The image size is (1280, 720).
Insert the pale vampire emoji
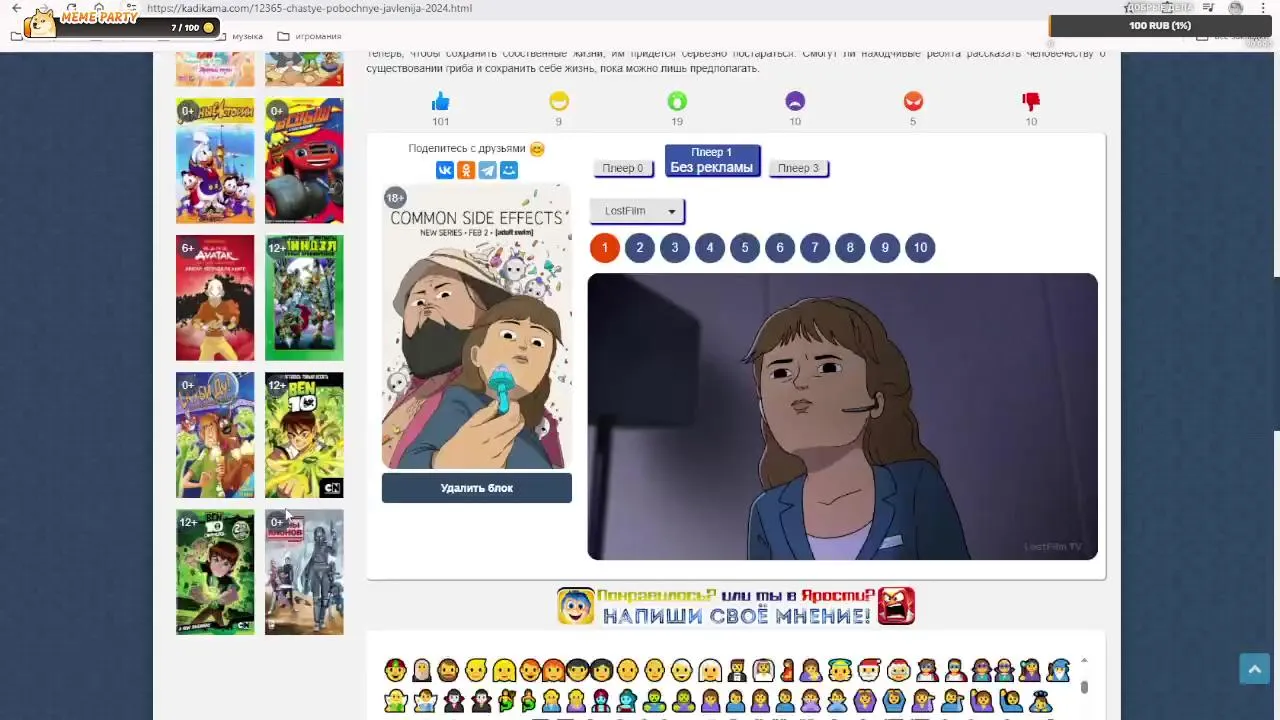(x=453, y=701)
